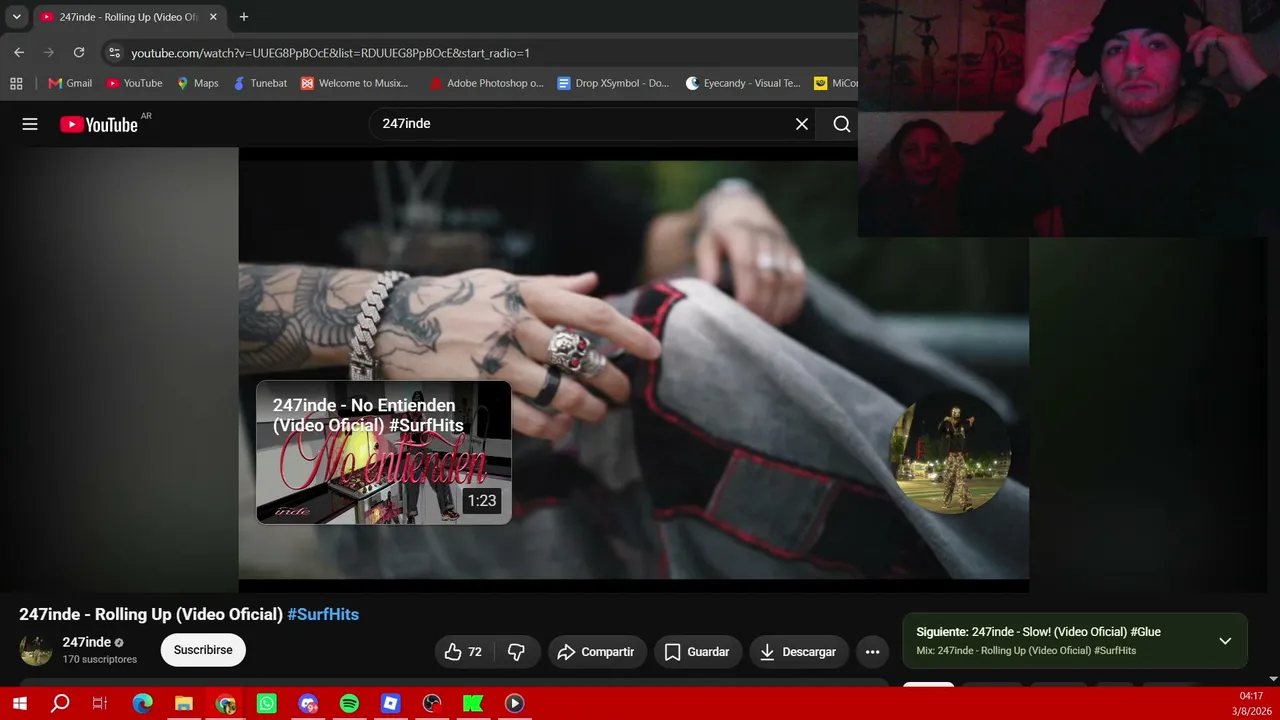Click the 170 suscriptores count text

point(99,660)
